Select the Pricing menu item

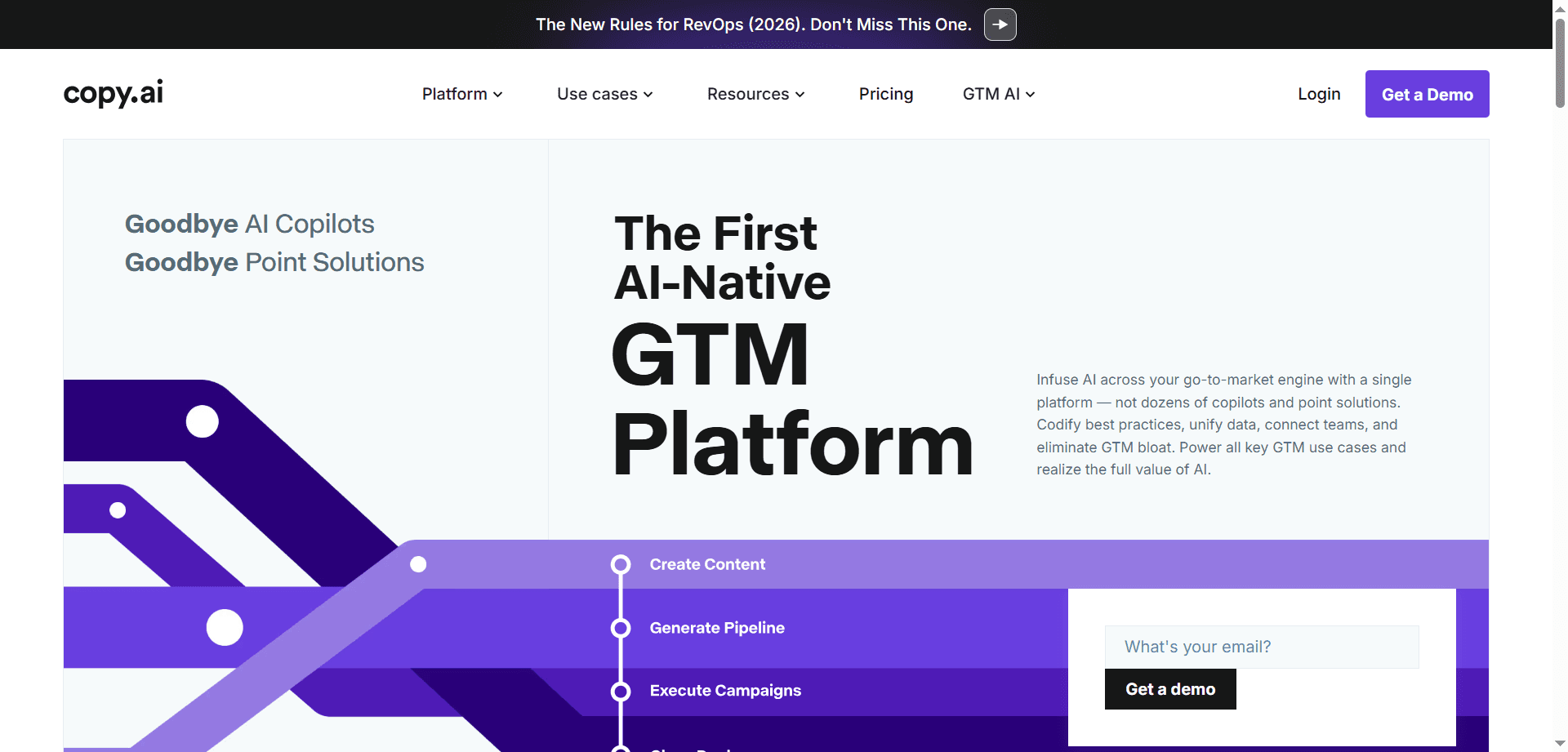(885, 94)
